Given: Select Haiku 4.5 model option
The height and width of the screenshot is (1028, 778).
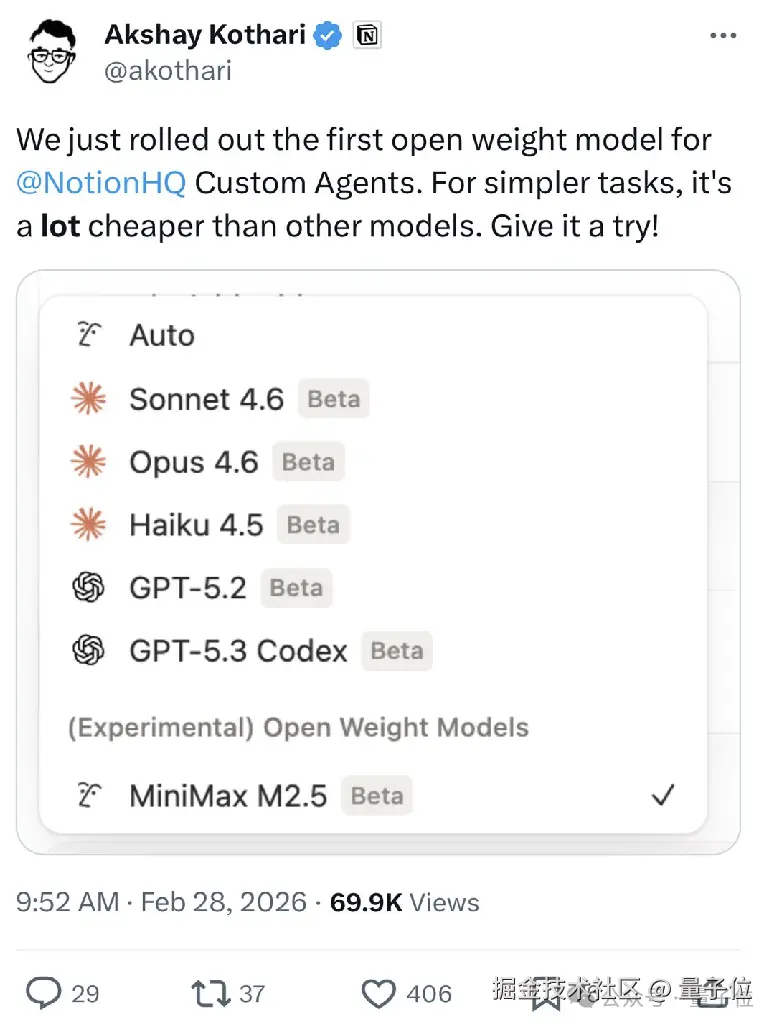Looking at the screenshot, I should (196, 525).
